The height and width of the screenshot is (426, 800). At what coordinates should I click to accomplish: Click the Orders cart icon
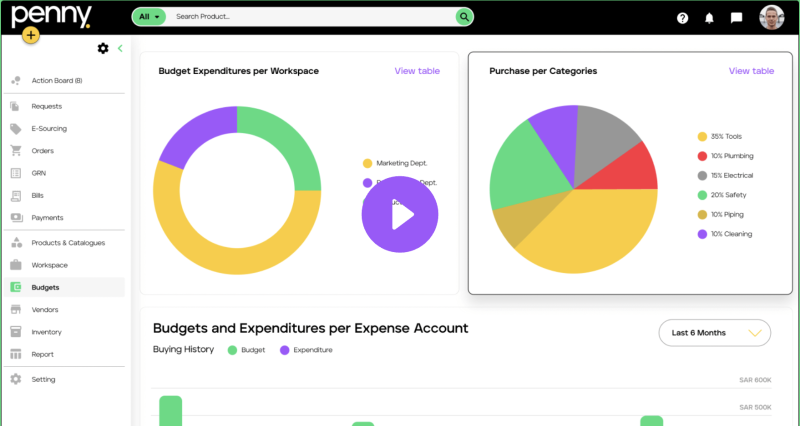16,151
